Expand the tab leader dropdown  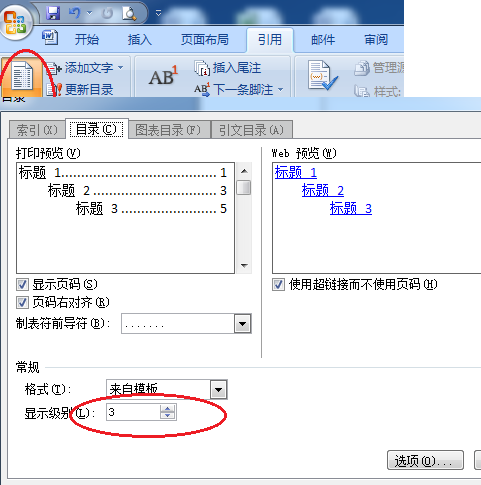(242, 324)
